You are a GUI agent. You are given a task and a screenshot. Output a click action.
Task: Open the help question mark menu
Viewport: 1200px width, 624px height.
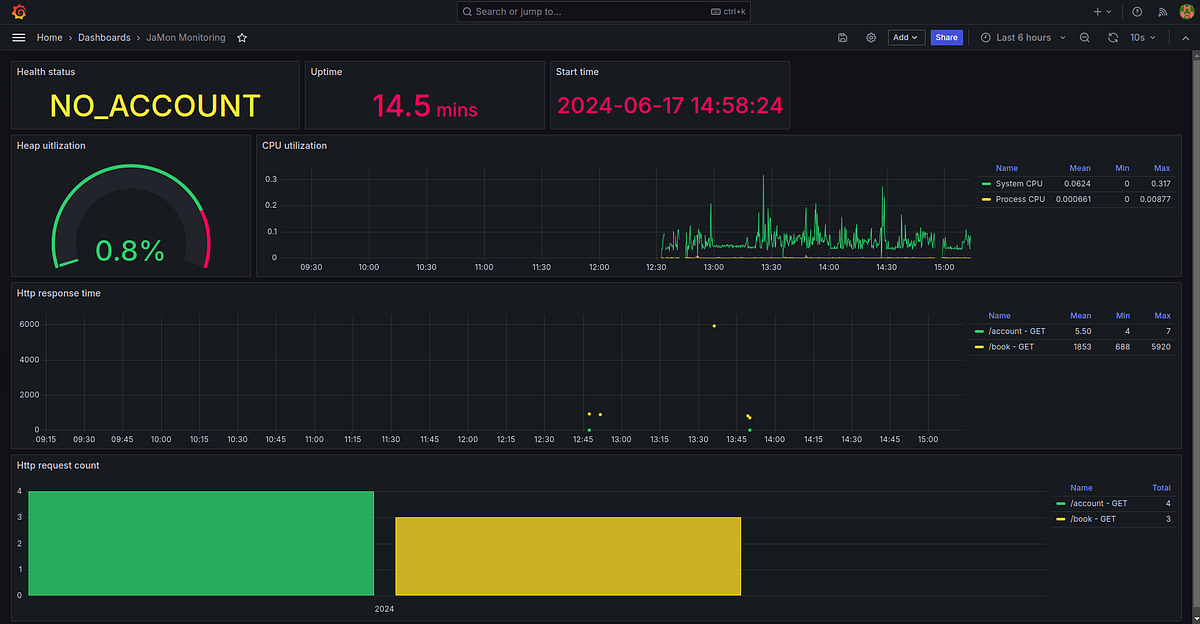click(1137, 12)
